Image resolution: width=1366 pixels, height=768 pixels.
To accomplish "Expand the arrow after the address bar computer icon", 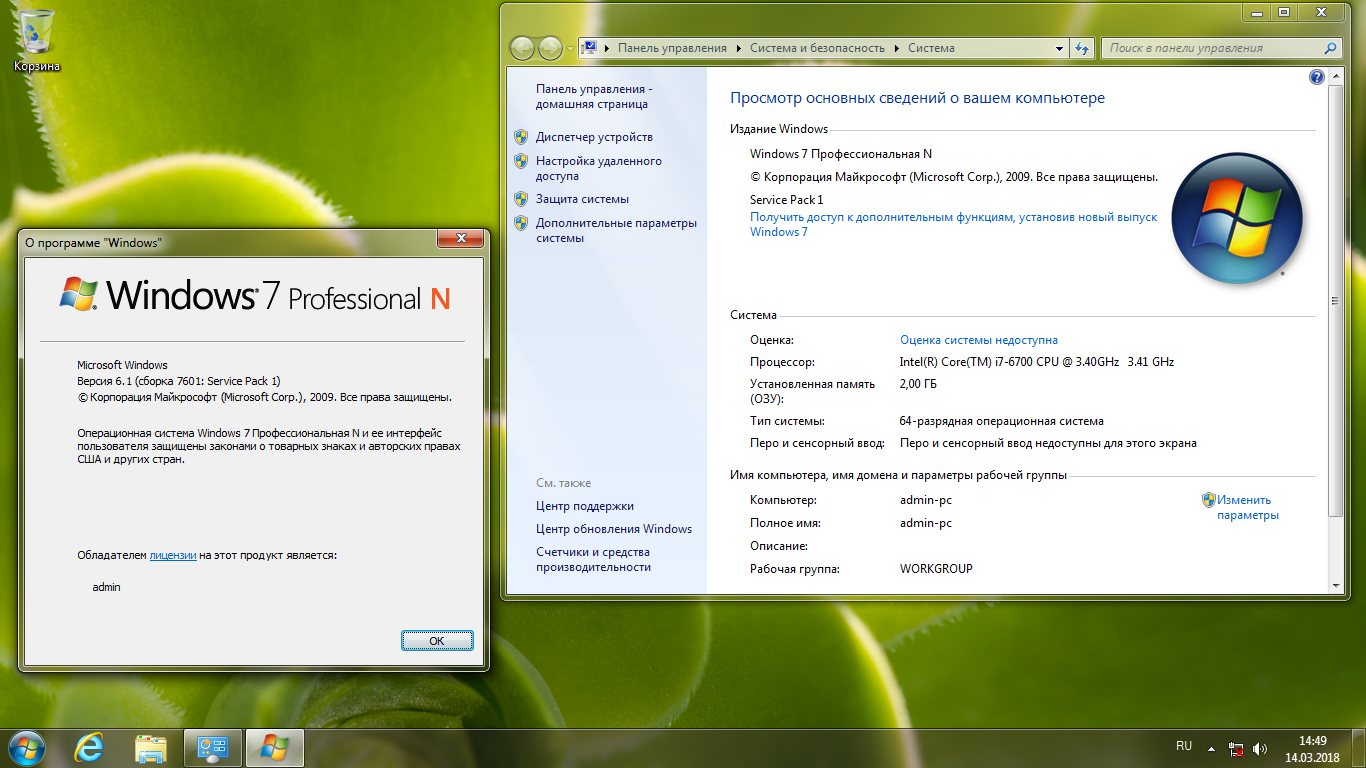I will (x=606, y=48).
